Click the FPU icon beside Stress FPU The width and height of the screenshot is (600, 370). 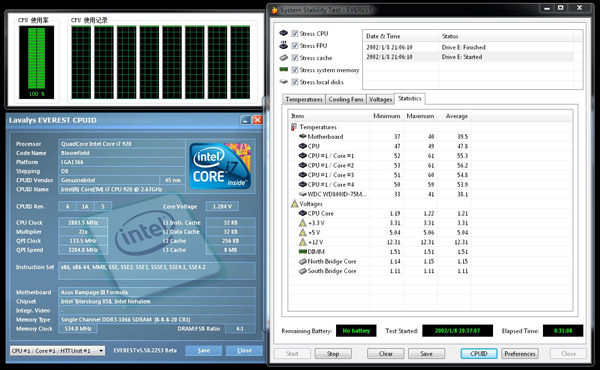[283, 45]
